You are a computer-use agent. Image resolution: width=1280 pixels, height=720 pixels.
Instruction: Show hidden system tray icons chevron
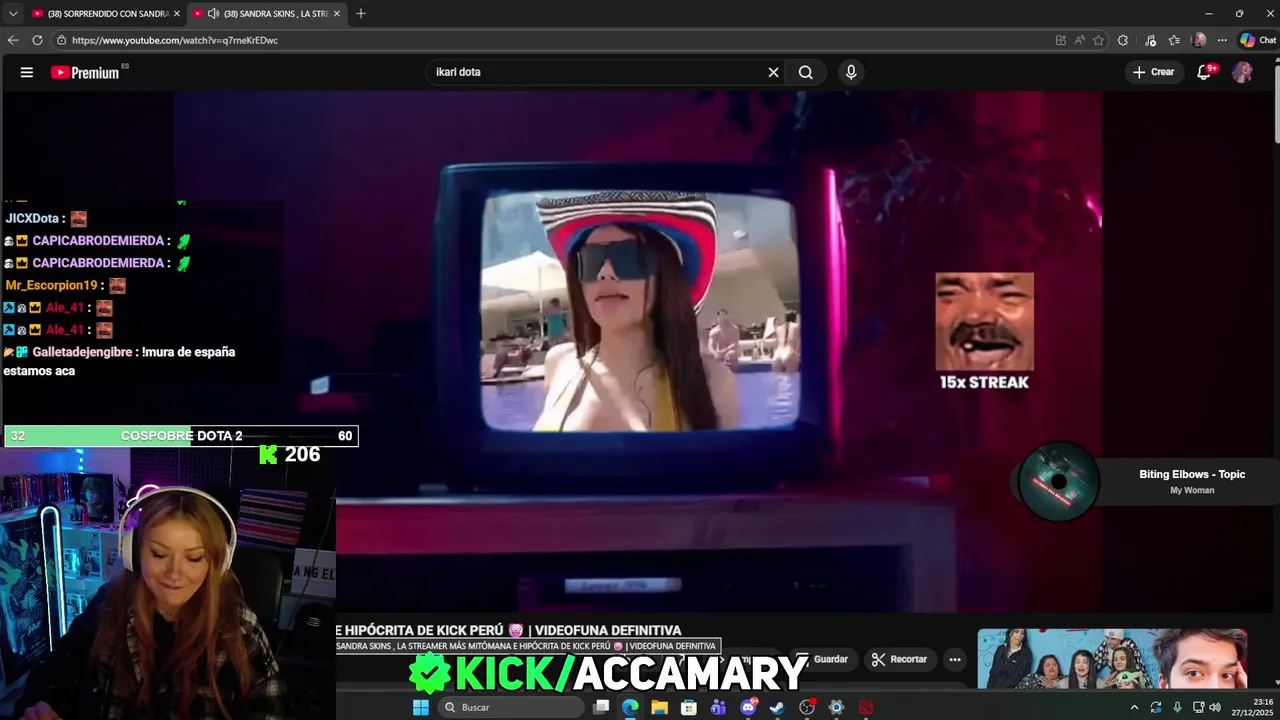pyautogui.click(x=1134, y=707)
